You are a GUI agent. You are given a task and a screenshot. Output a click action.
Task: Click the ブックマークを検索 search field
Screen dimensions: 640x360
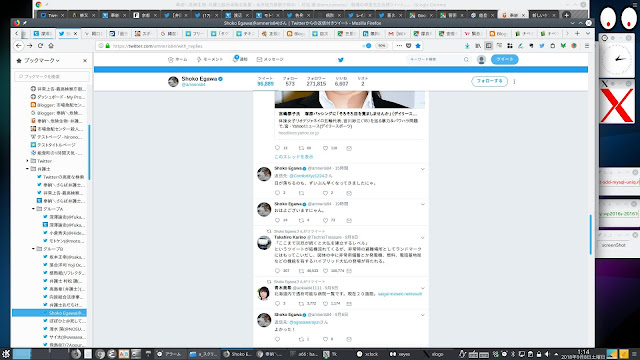click(x=52, y=76)
